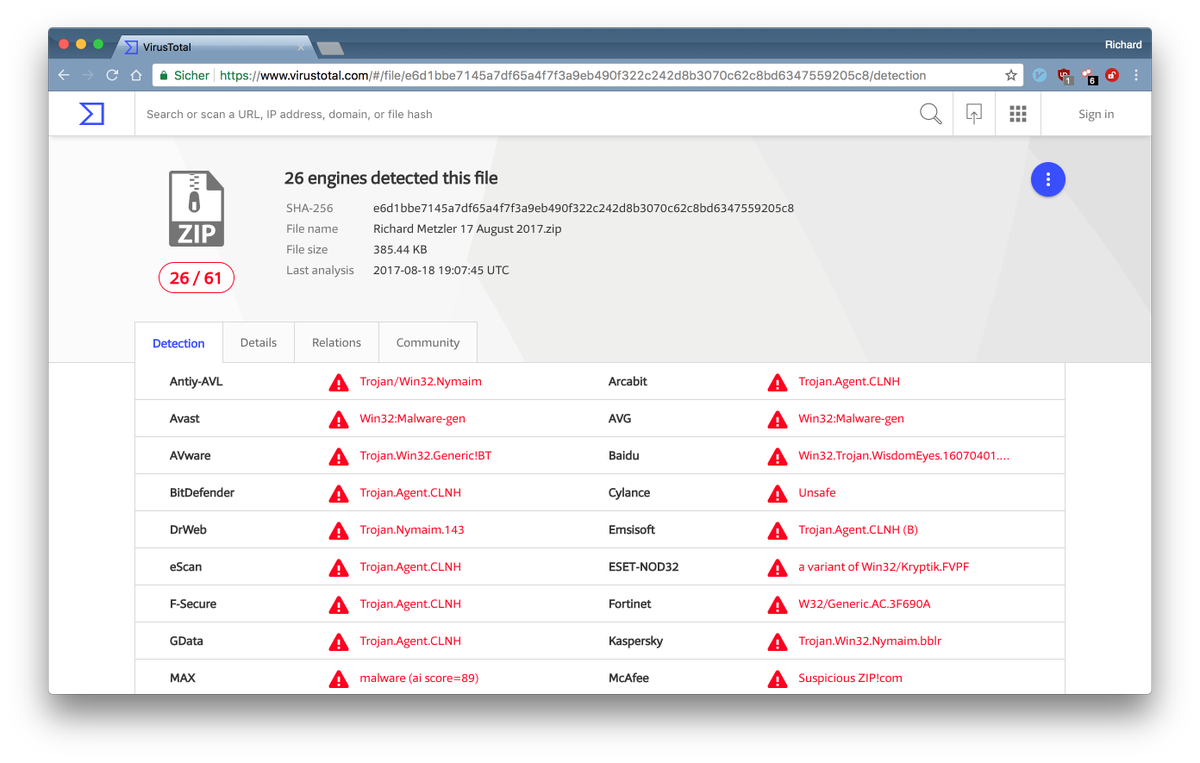Screen dimensions: 1200x763
Task: Click the Unsafe result for Cylance
Action: click(817, 492)
